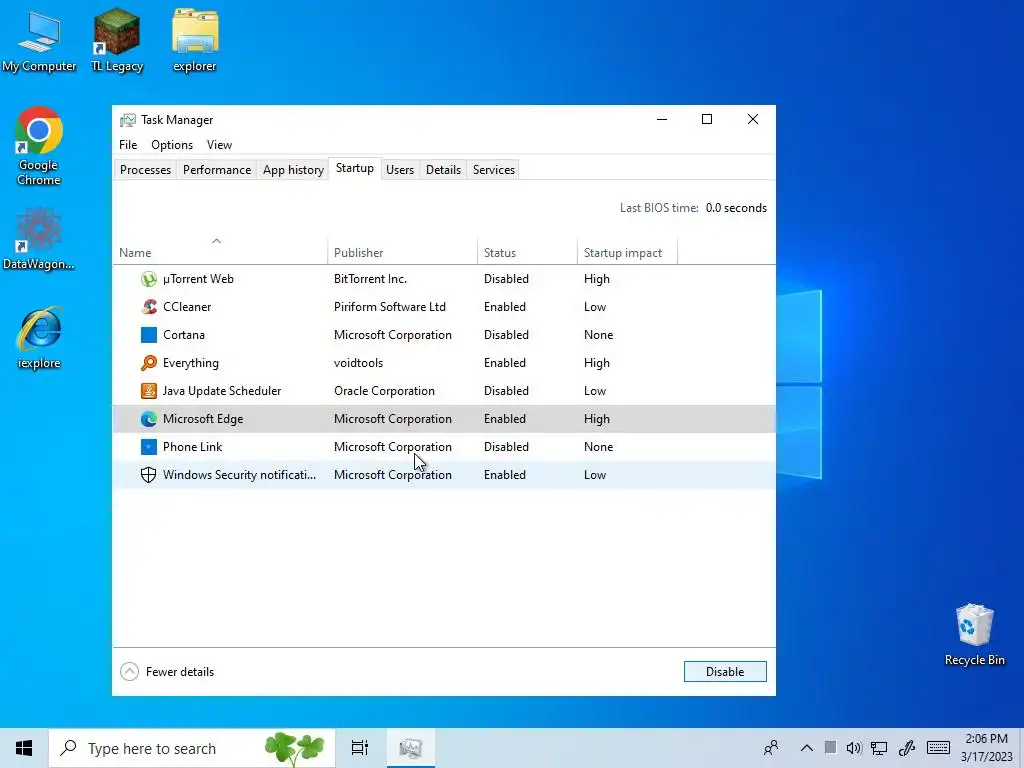
Task: Open the volume speaker tray icon
Action: point(854,748)
